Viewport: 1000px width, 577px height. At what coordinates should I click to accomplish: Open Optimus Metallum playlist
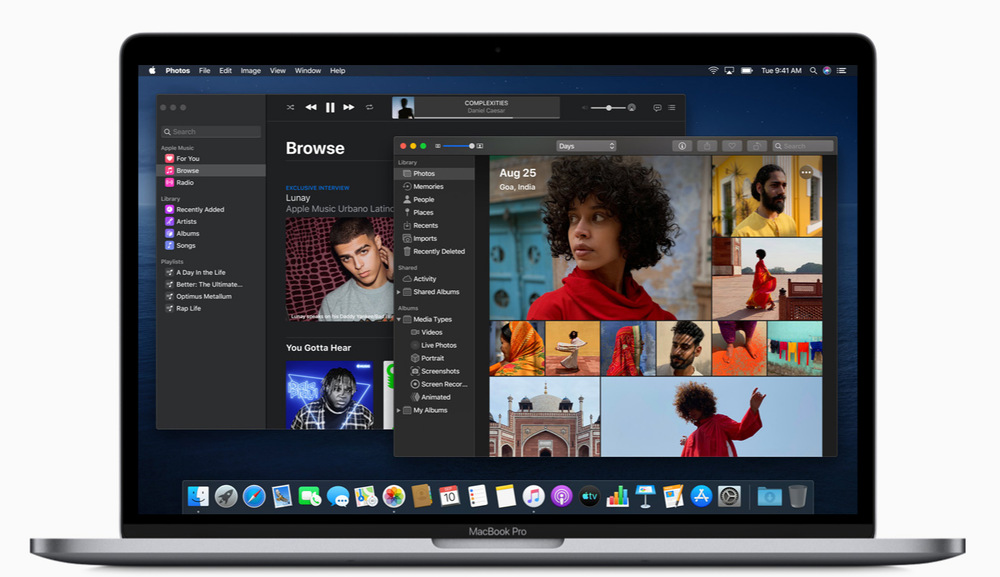211,296
